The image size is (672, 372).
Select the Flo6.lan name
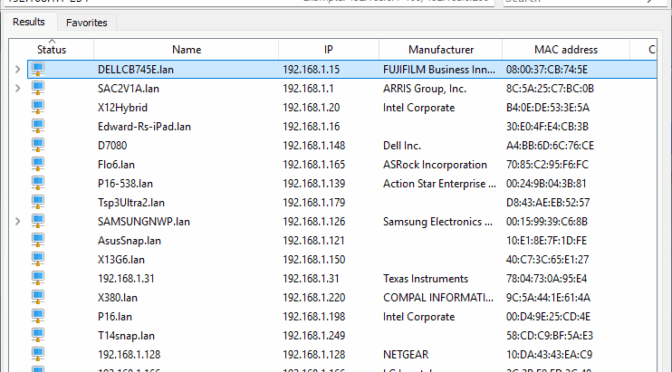(116, 165)
